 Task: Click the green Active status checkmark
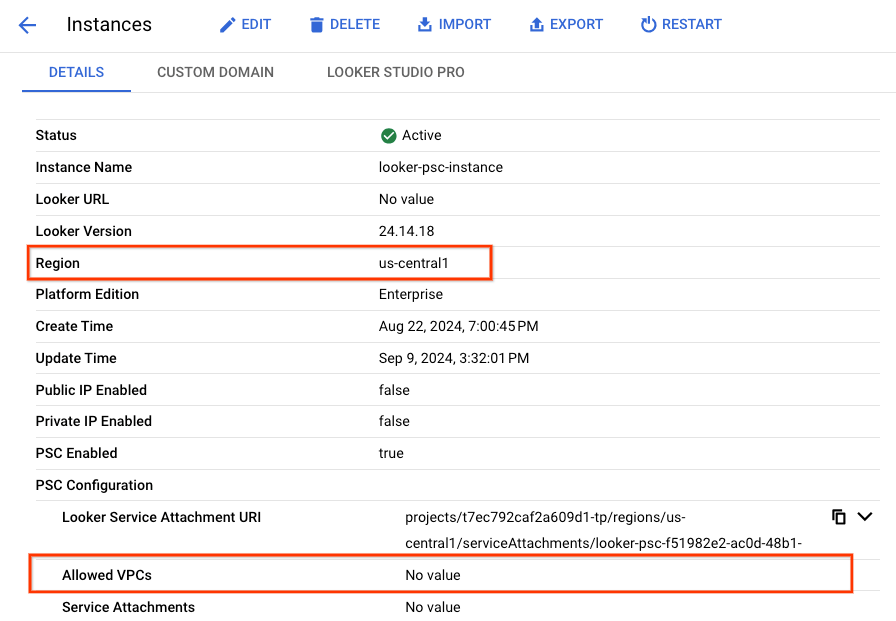click(388, 136)
